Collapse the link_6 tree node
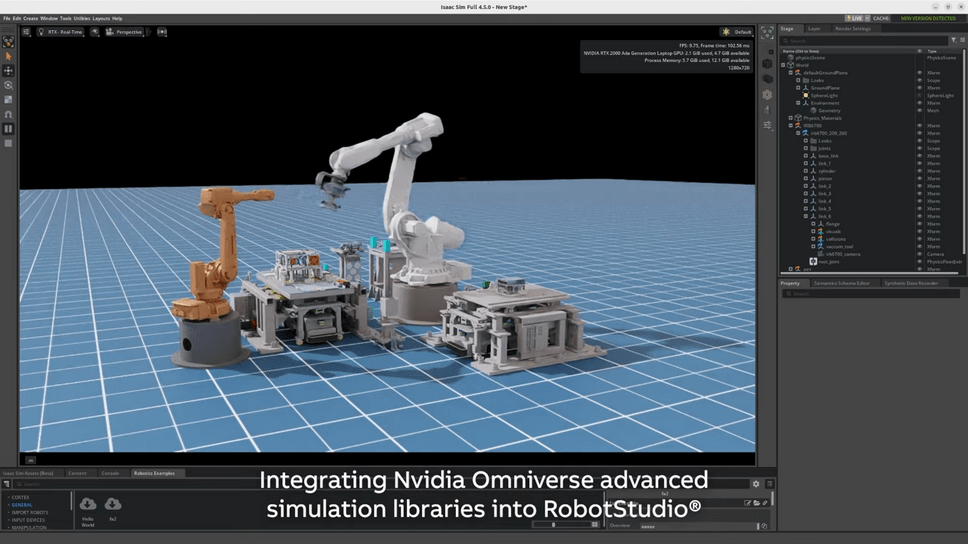968x544 pixels. [806, 216]
